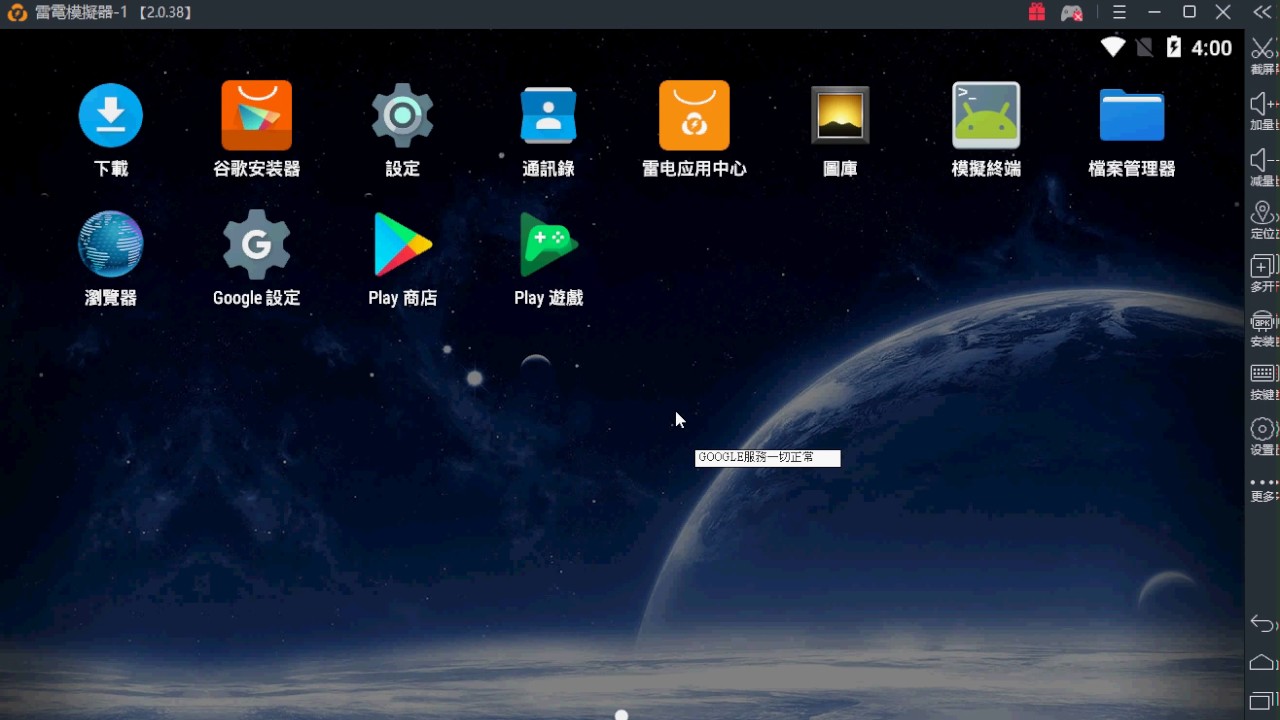
Task: Click the GOOGLE服務一切正常 notification
Action: 767,457
